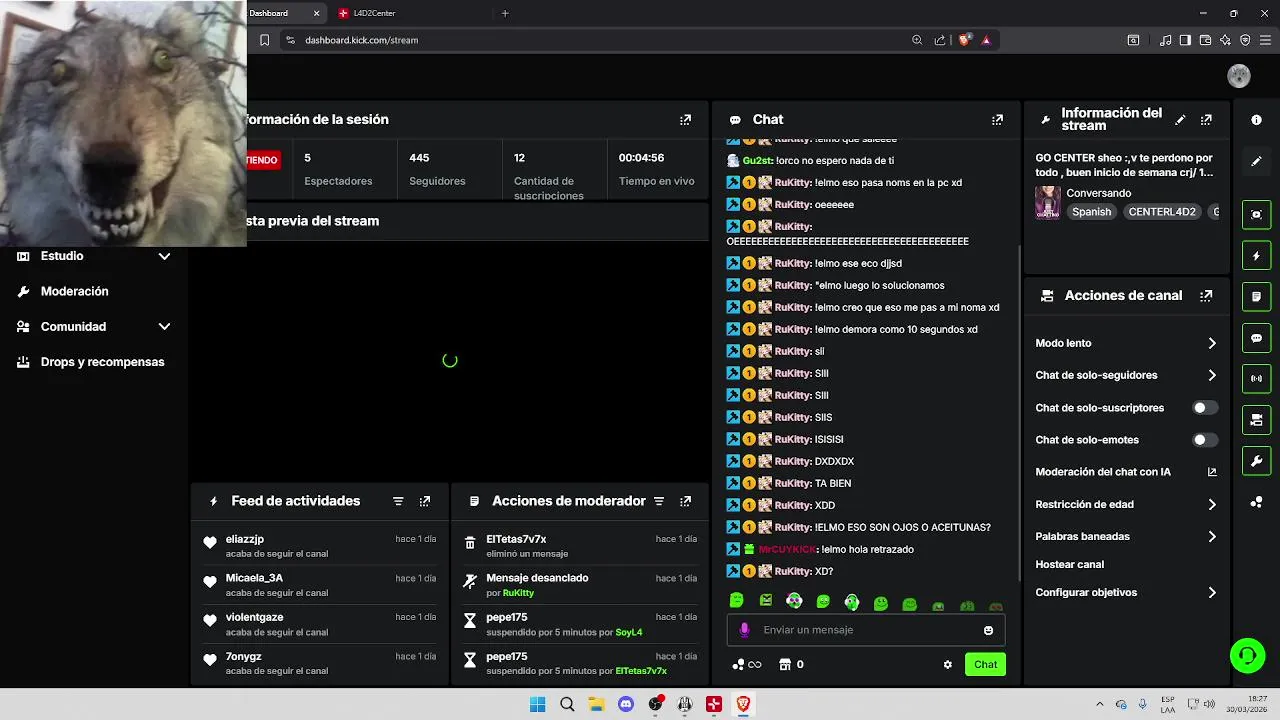Screen dimensions: 1280x720
Task: Pop out the Acciones de moderador panel
Action: pyautogui.click(x=685, y=501)
